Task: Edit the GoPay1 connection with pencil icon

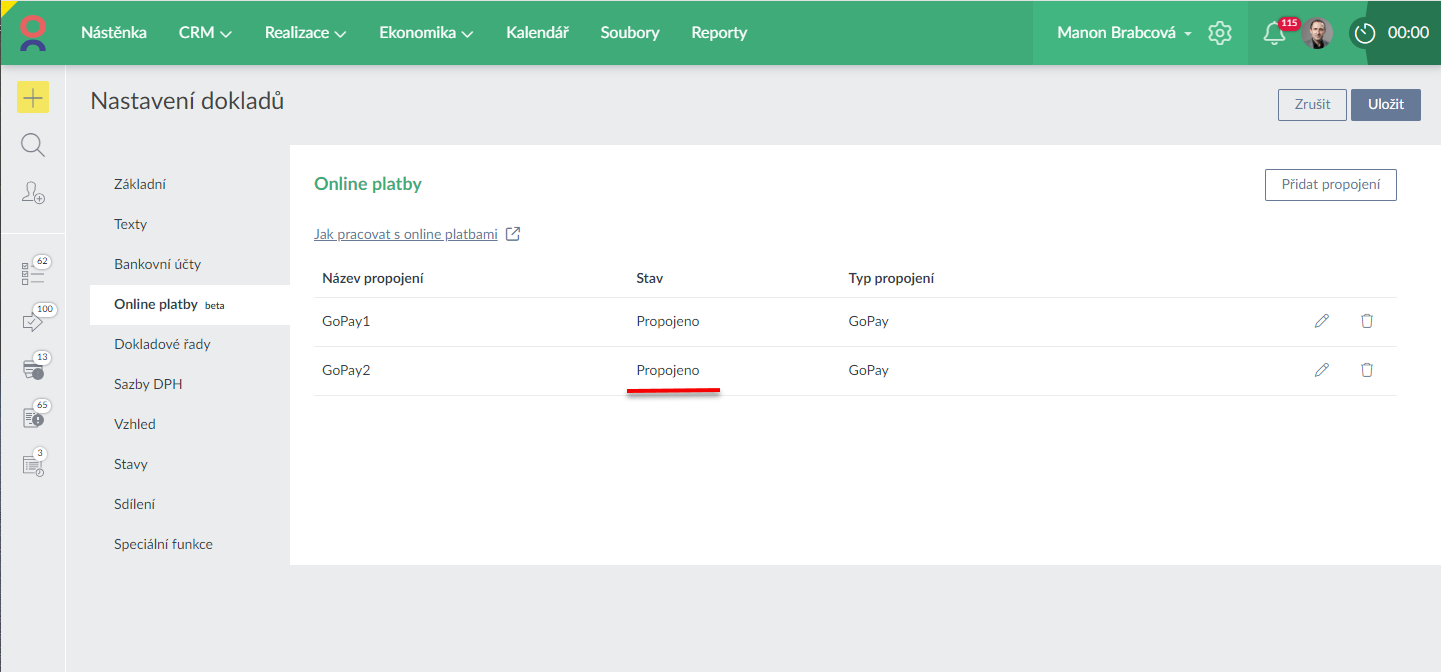Action: (1322, 321)
